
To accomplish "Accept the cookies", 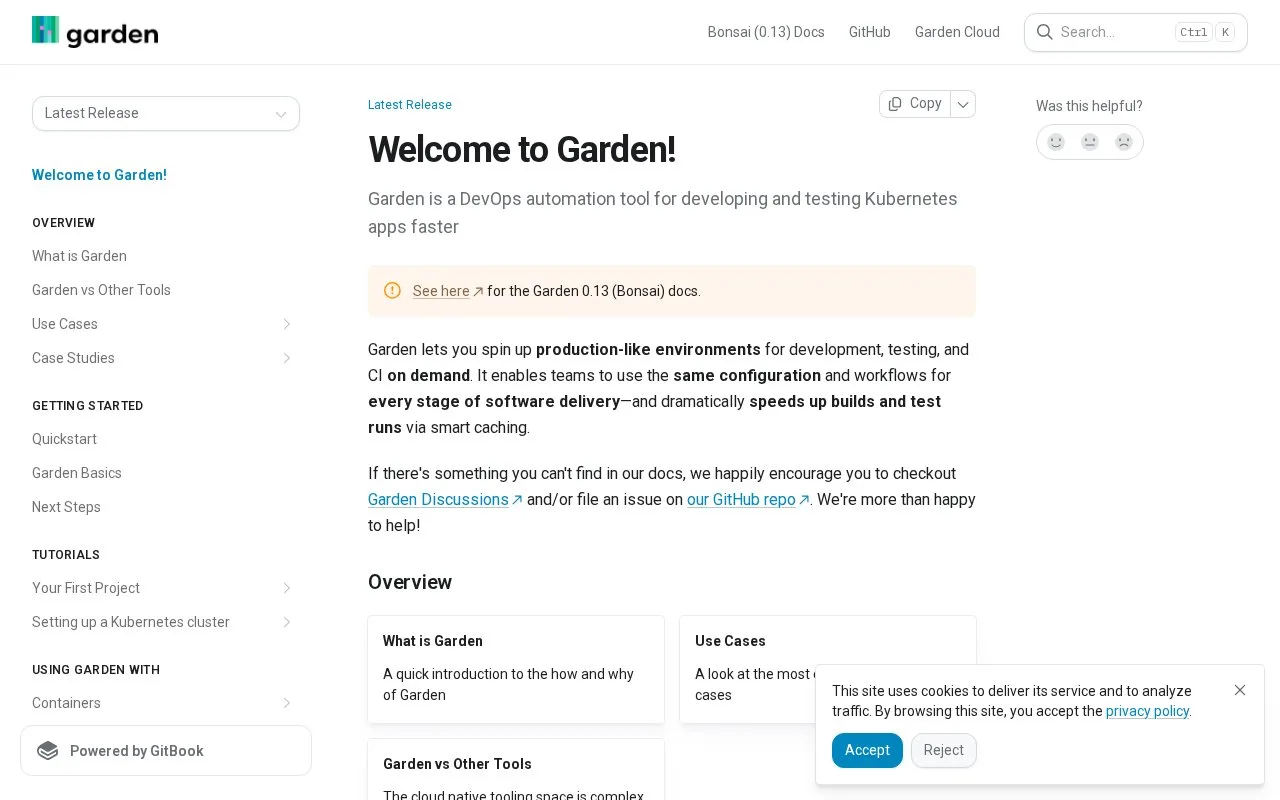I will (867, 750).
